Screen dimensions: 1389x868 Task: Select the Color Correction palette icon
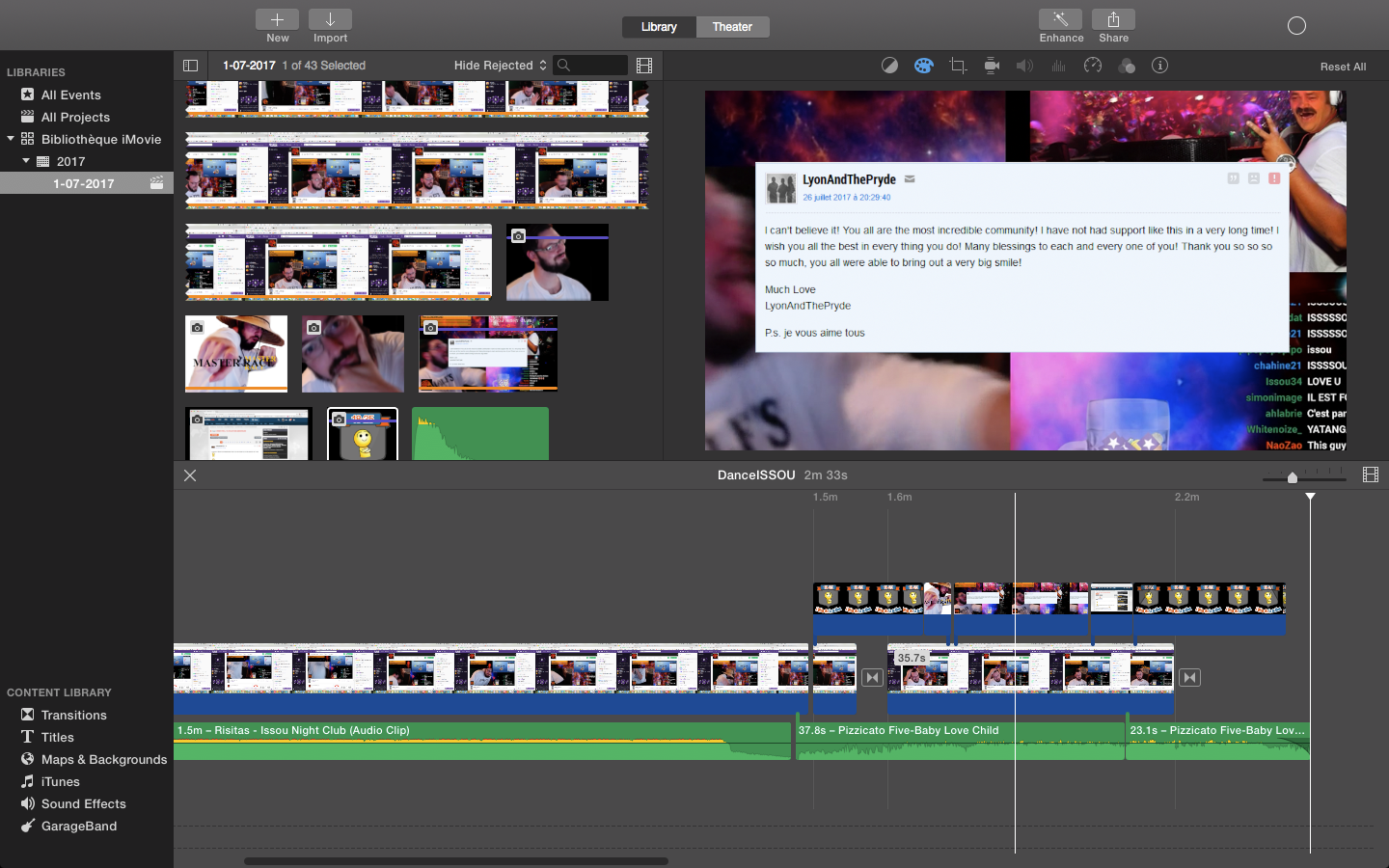[x=923, y=66]
